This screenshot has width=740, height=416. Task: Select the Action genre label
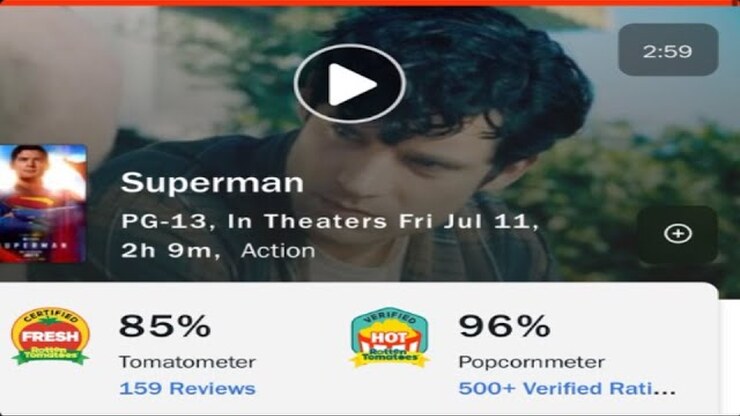click(x=278, y=250)
